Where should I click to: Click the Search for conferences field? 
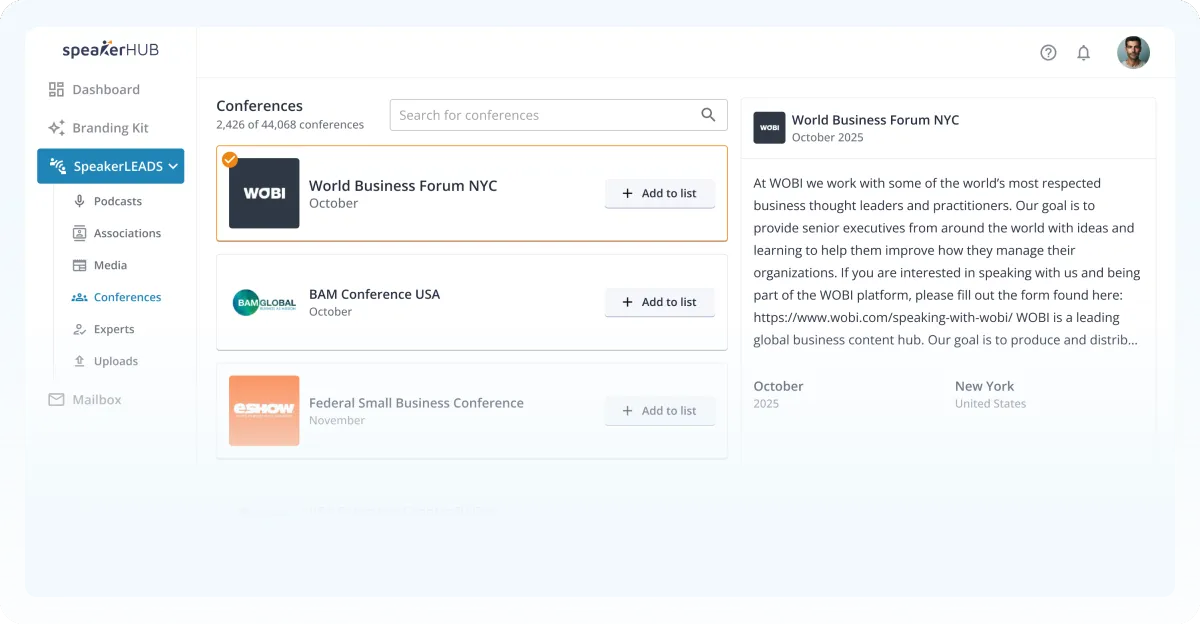coord(558,115)
